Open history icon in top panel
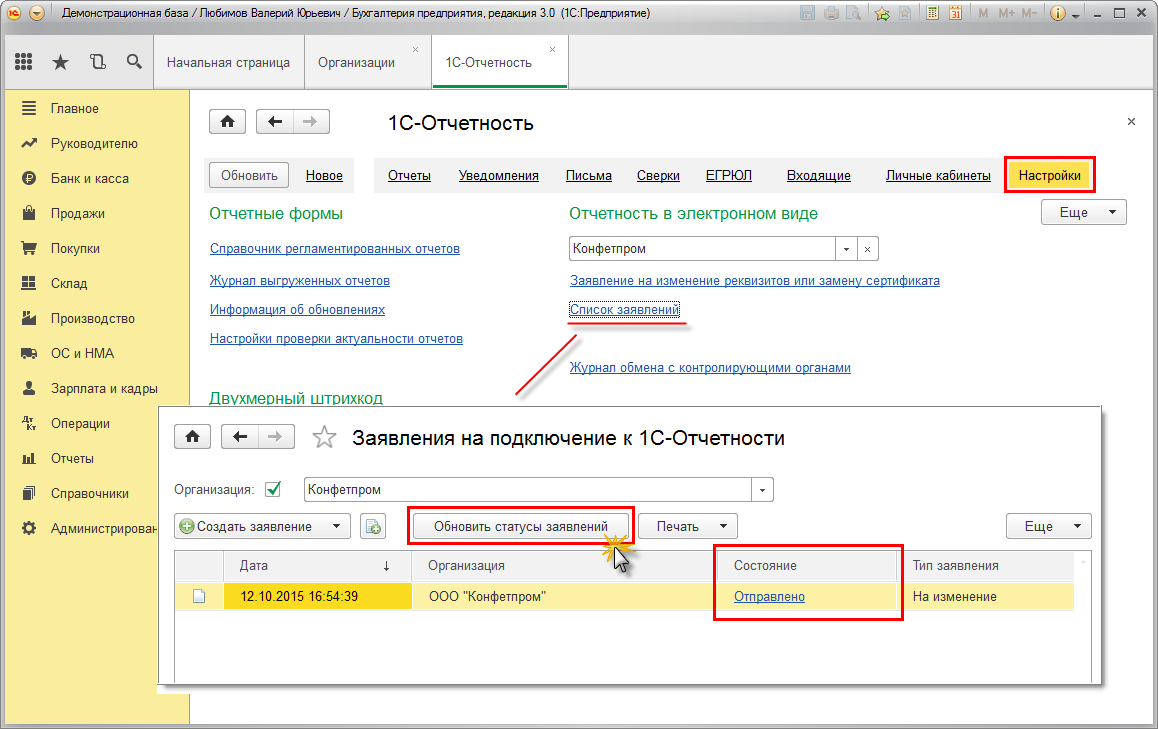This screenshot has width=1158, height=729. tap(97, 62)
